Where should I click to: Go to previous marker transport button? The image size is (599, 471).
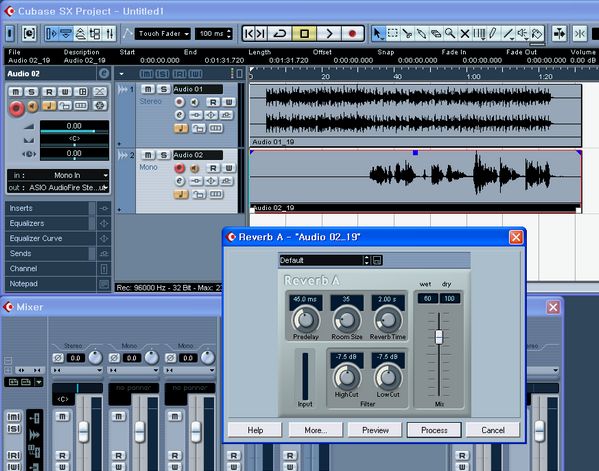point(249,34)
